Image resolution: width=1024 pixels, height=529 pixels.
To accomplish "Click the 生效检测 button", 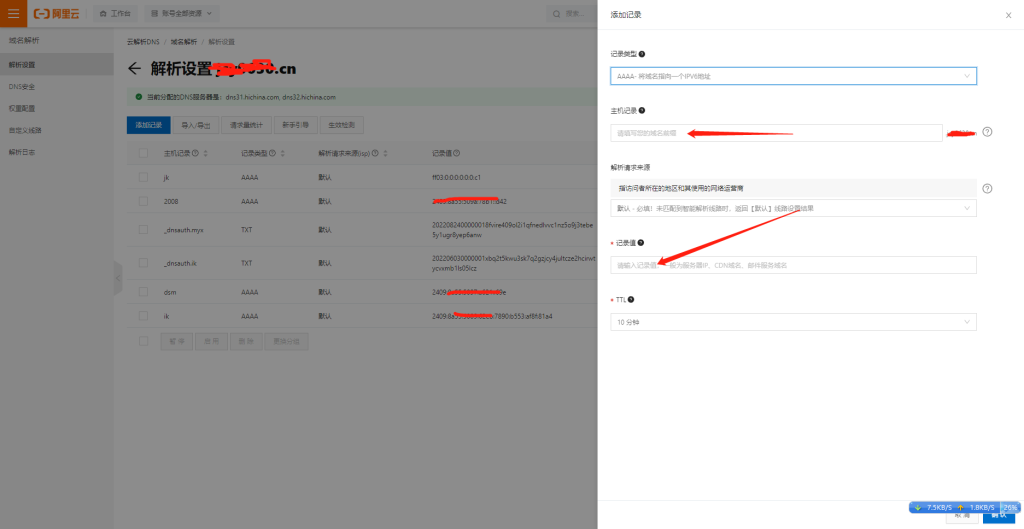I will [342, 125].
